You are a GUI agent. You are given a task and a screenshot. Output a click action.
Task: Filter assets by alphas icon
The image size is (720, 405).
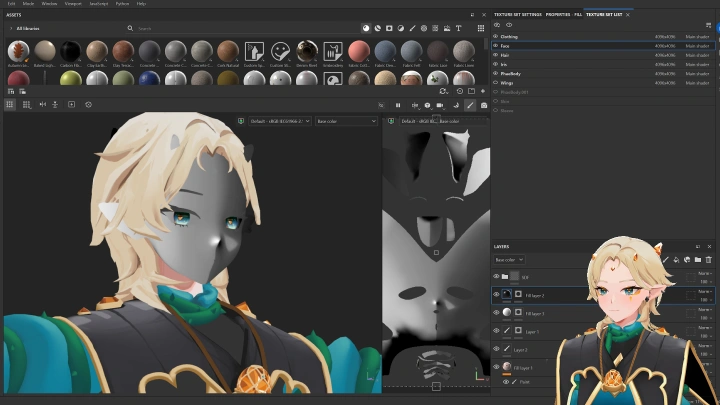tap(424, 28)
